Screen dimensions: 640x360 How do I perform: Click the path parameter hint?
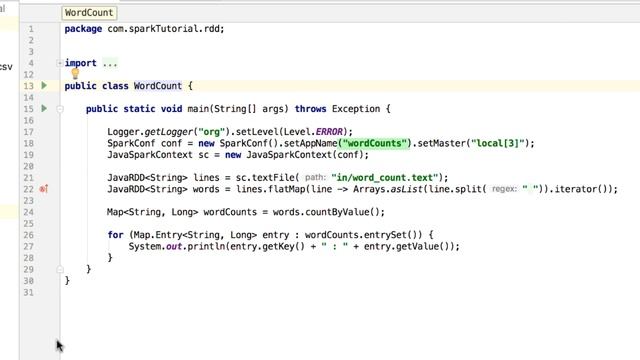tap(316, 178)
